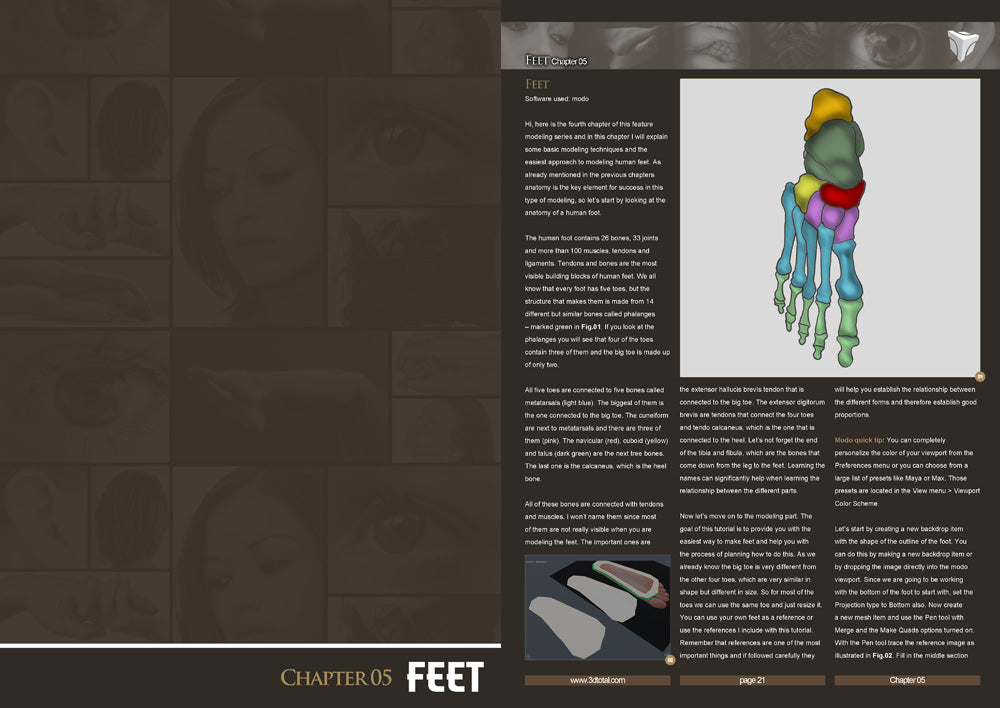Switch to the Chapter 05 tab

pyautogui.click(x=905, y=679)
